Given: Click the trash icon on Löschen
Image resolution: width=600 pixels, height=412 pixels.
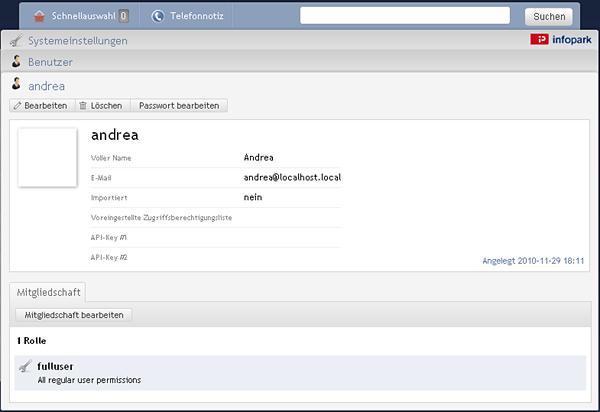Looking at the screenshot, I should pyautogui.click(x=83, y=106).
